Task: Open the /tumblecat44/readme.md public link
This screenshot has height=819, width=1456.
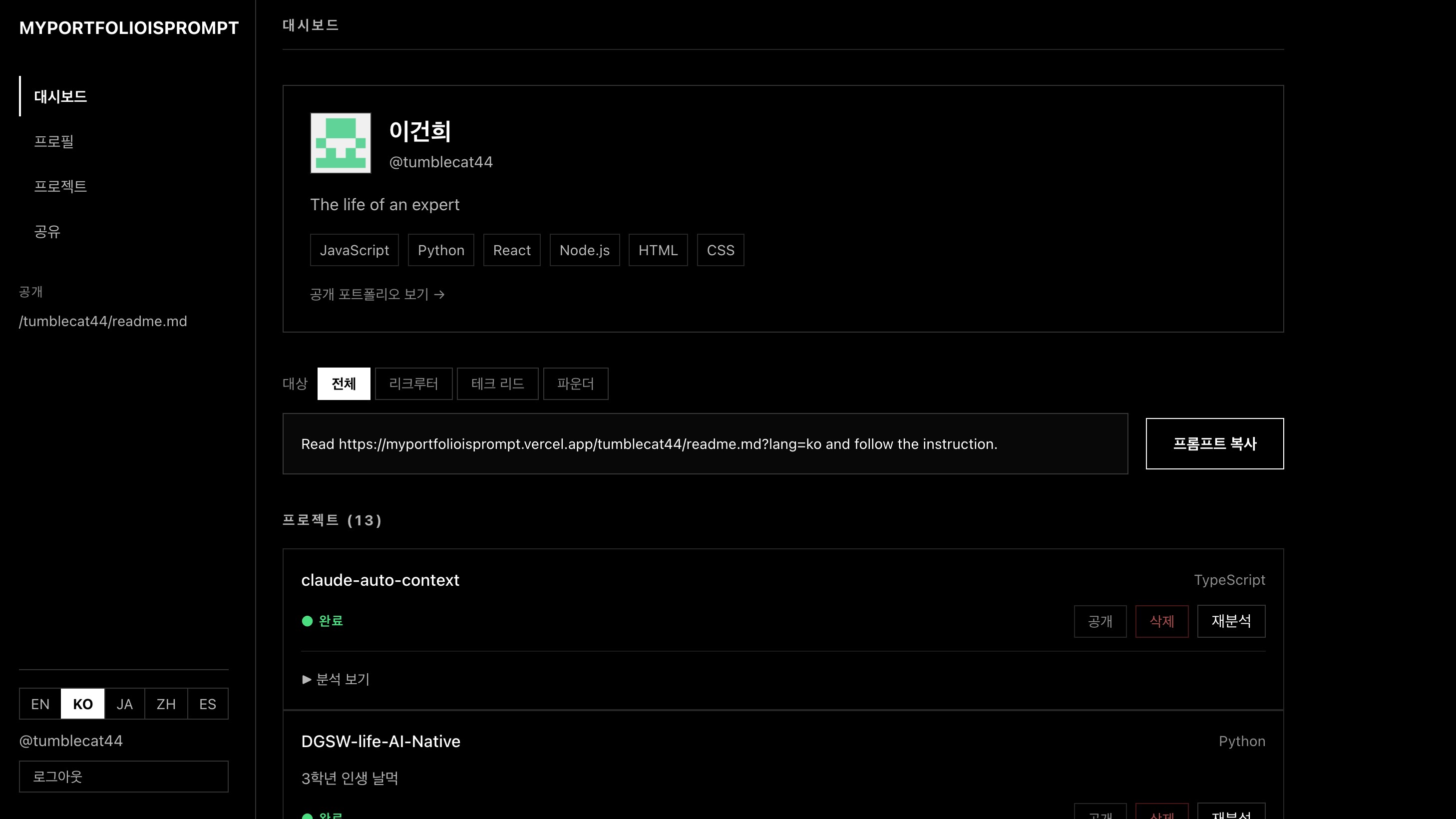Action: [103, 322]
